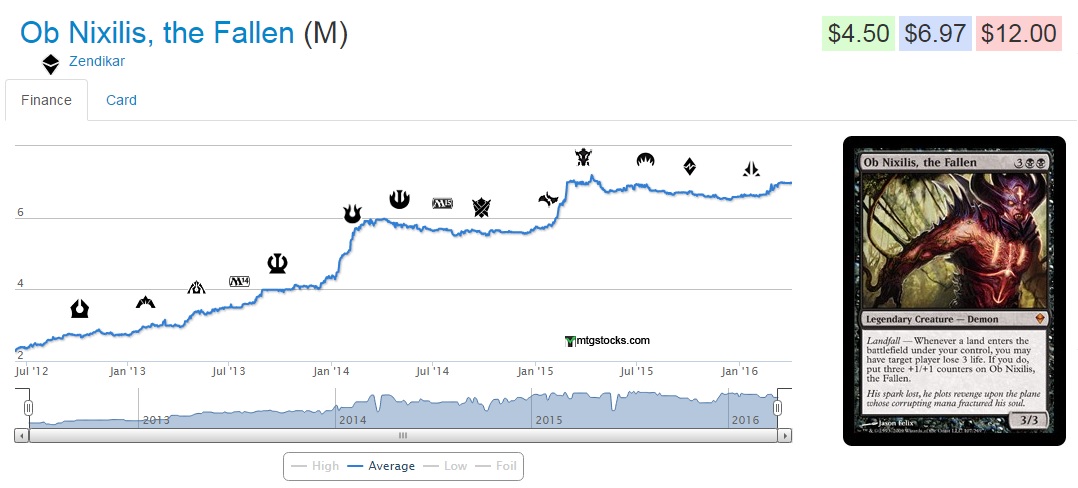Click the Ob Nixilis card image
This screenshot has height=488, width=1078.
coord(954,290)
